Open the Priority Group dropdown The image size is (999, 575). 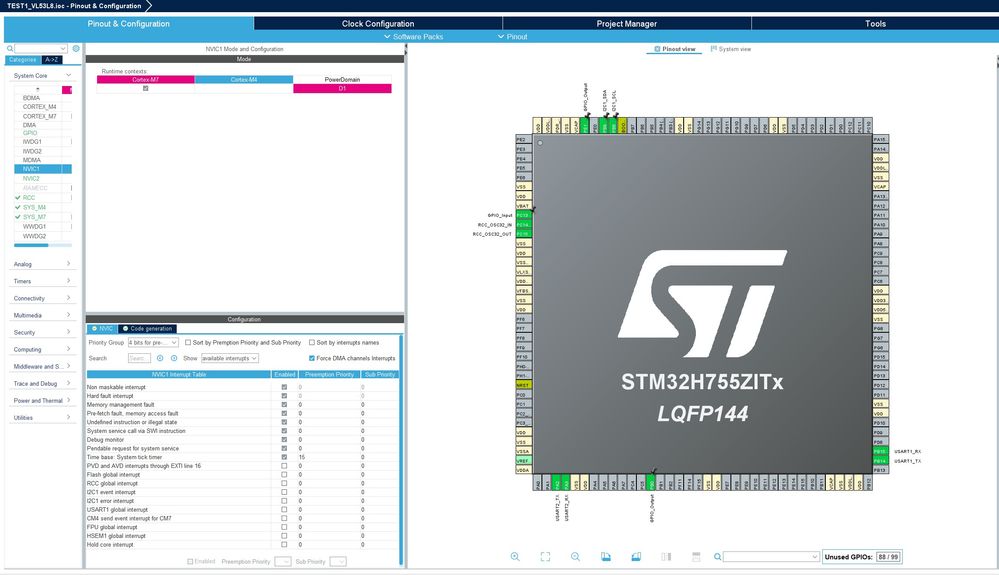pyautogui.click(x=153, y=343)
